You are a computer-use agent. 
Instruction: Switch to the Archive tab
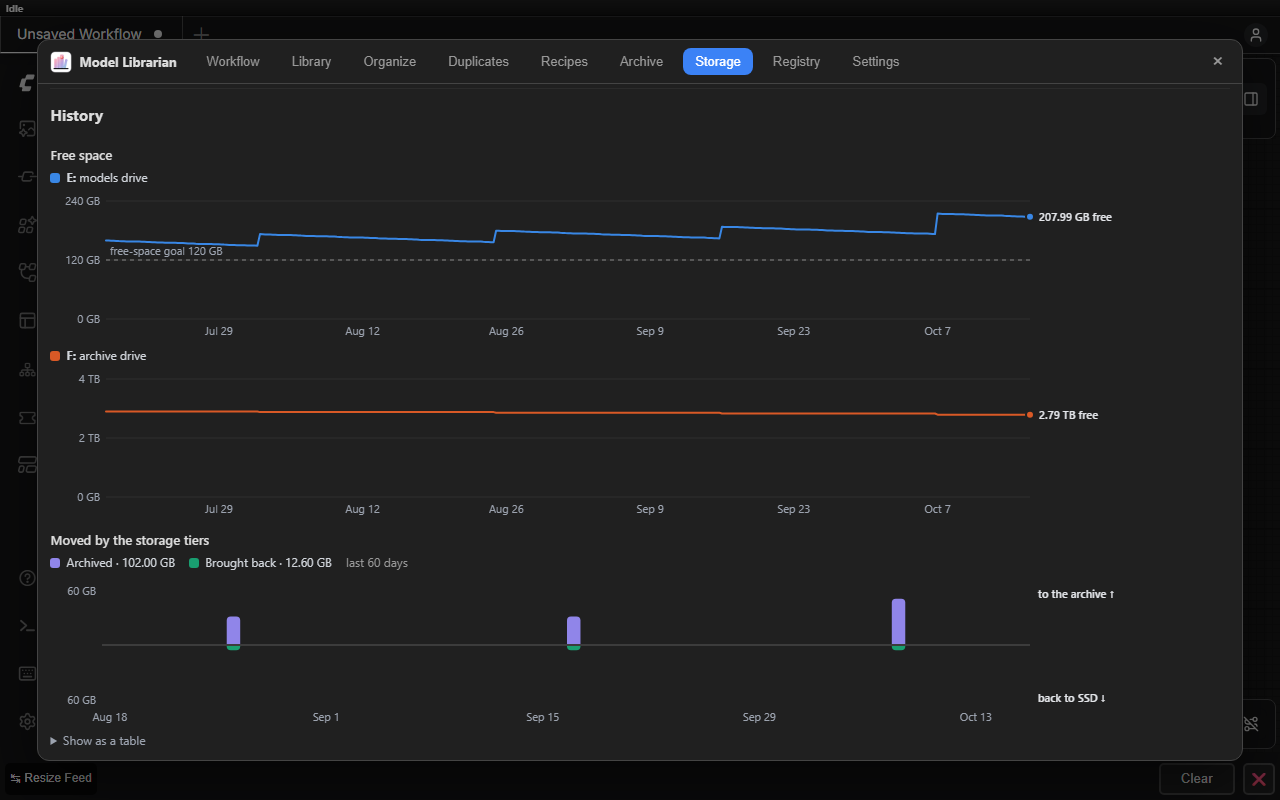click(x=641, y=62)
